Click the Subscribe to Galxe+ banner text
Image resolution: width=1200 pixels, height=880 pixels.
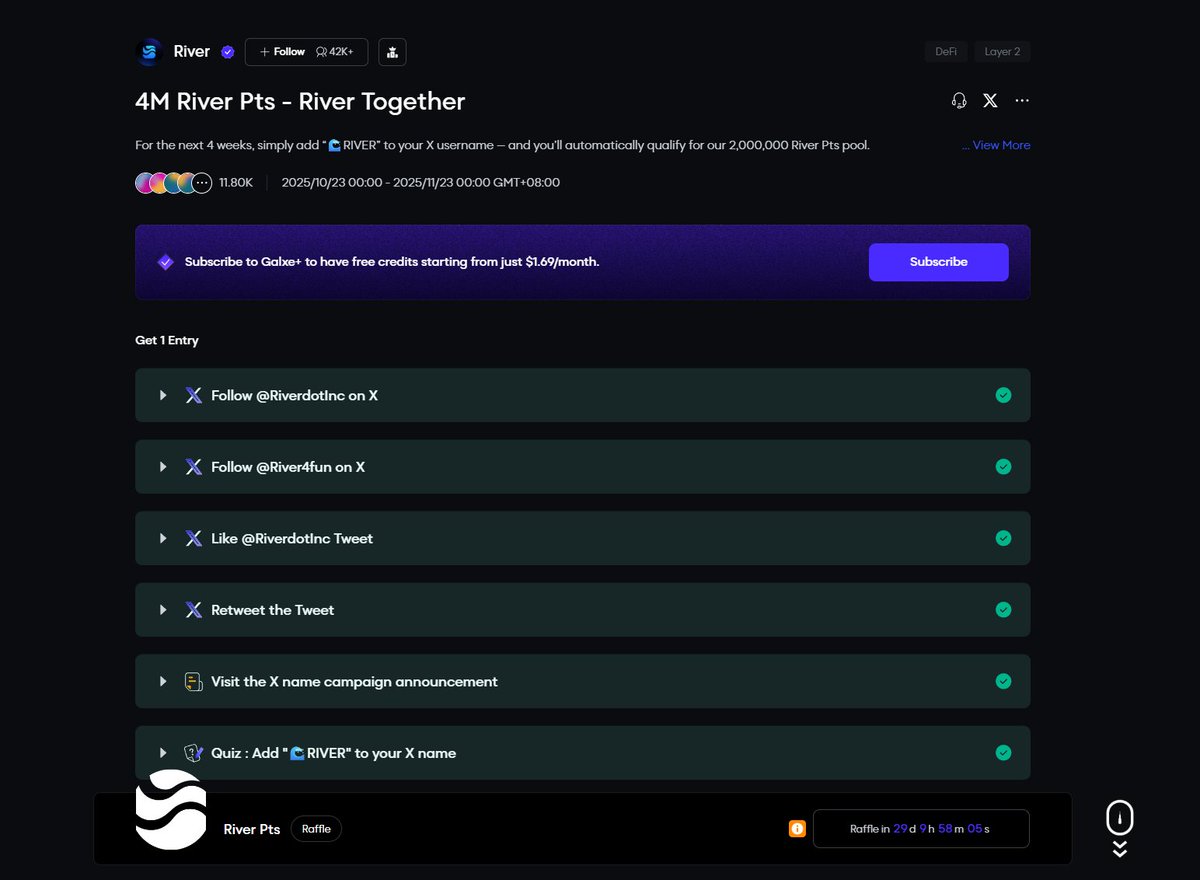392,262
